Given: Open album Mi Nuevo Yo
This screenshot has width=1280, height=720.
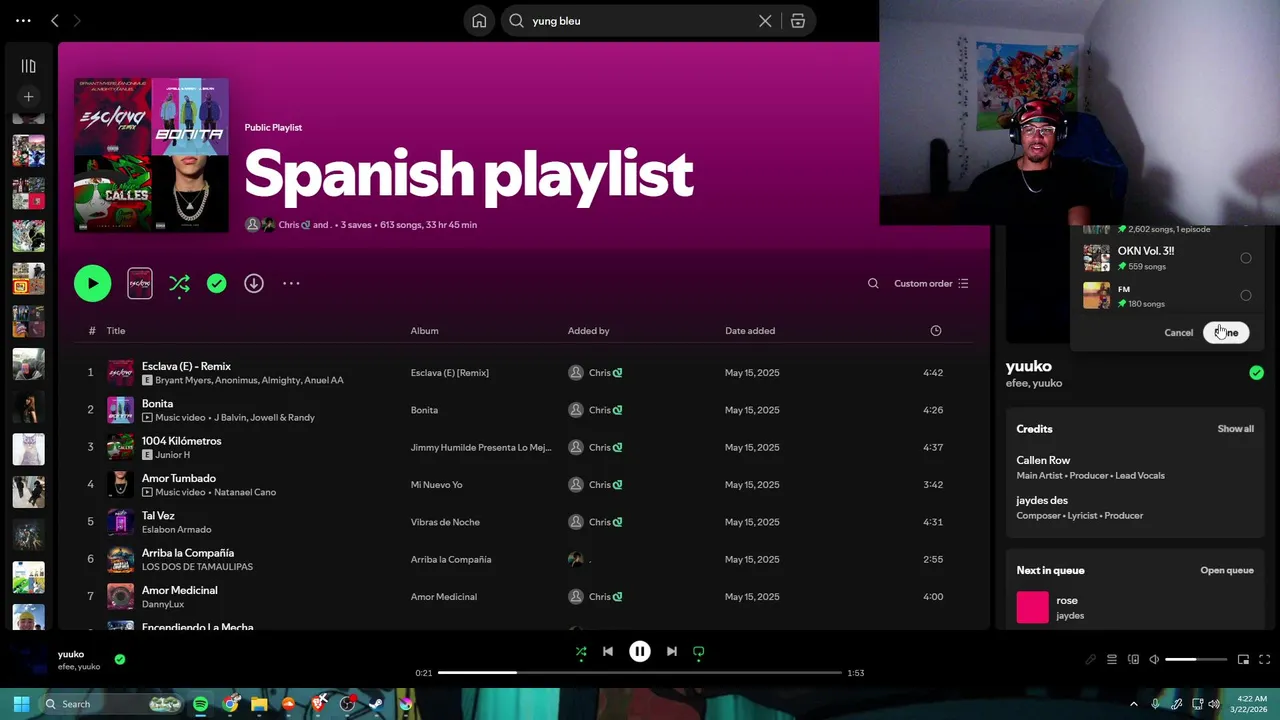Looking at the screenshot, I should [436, 485].
